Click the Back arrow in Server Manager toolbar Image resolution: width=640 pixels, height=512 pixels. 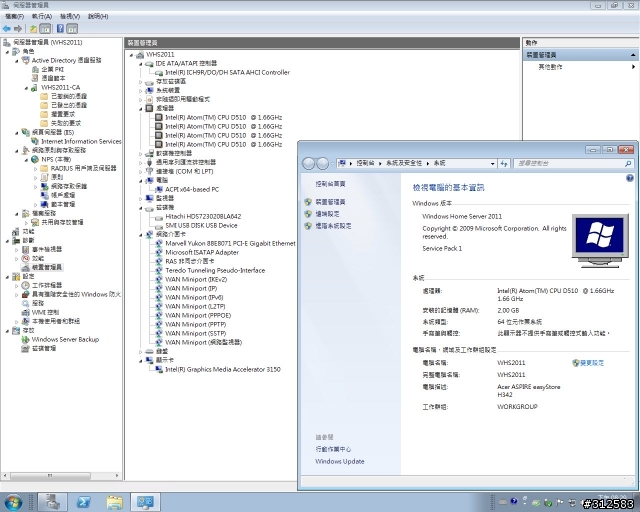pyautogui.click(x=7, y=29)
